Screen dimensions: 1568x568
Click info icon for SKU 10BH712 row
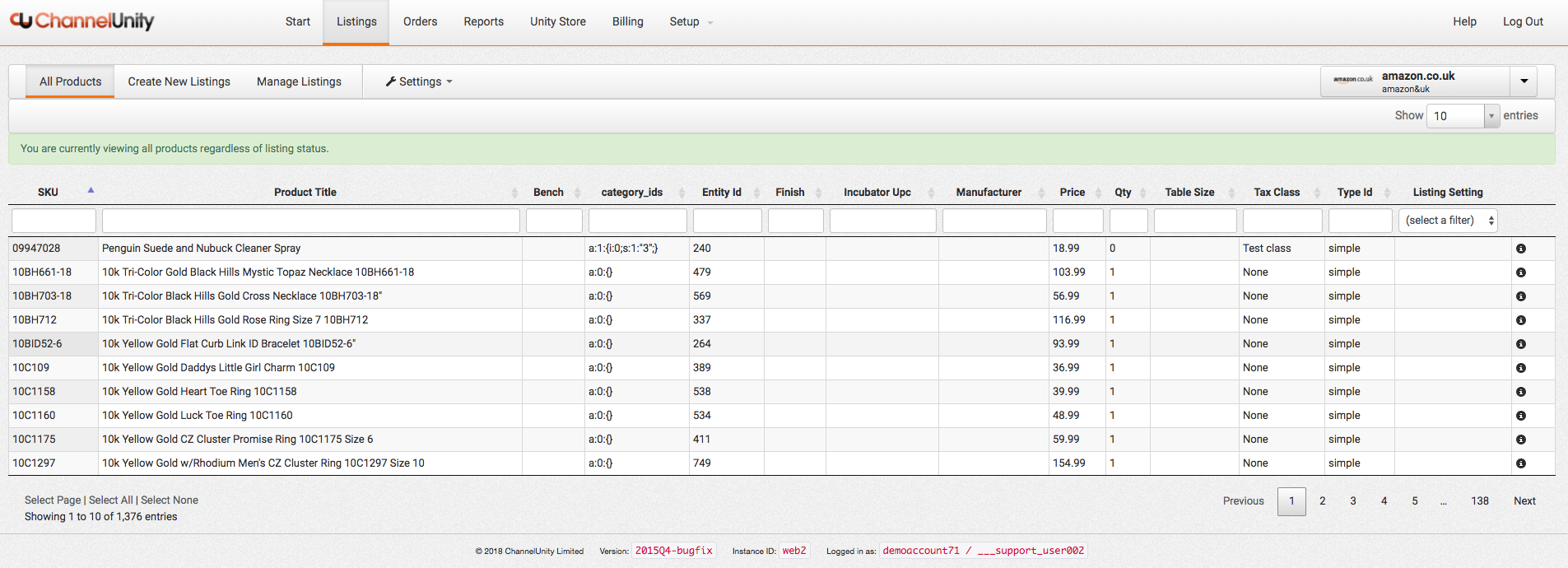pos(1520,320)
